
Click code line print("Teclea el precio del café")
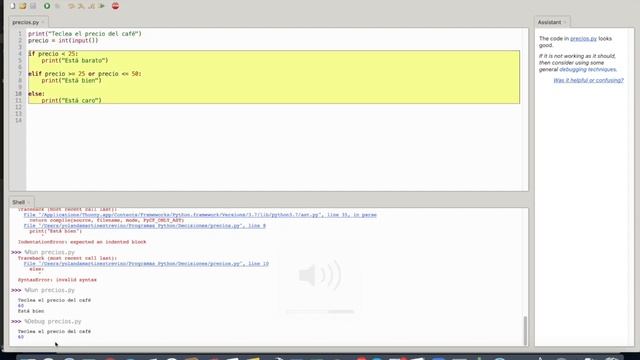point(85,33)
